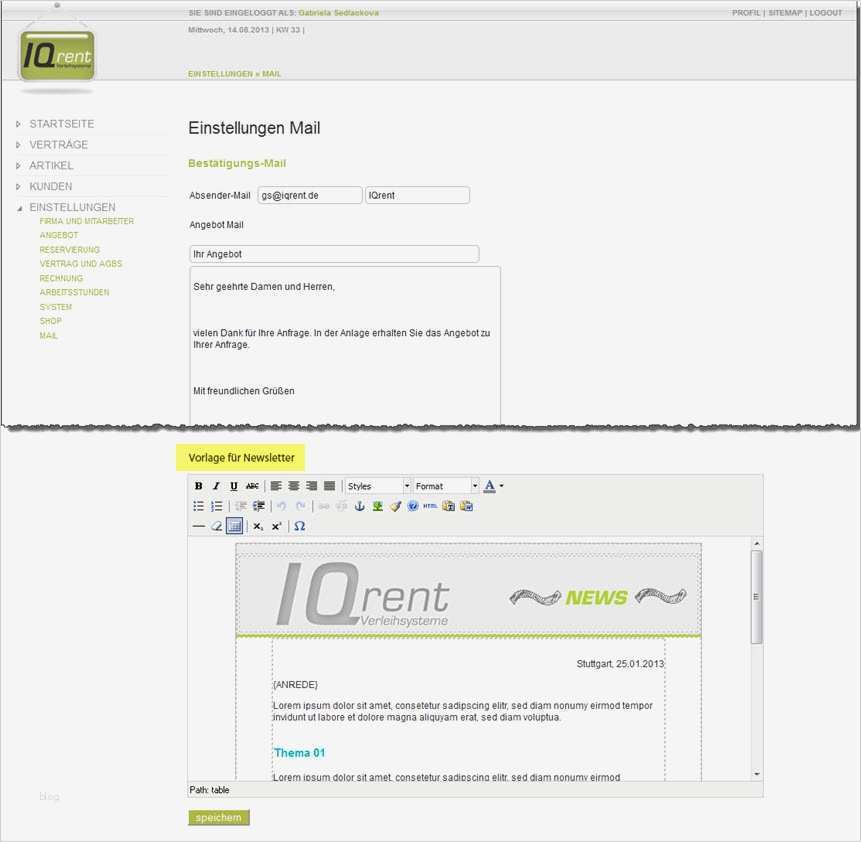Toggle visible table guidelines in the editor
This screenshot has height=842, width=861.
point(233,526)
